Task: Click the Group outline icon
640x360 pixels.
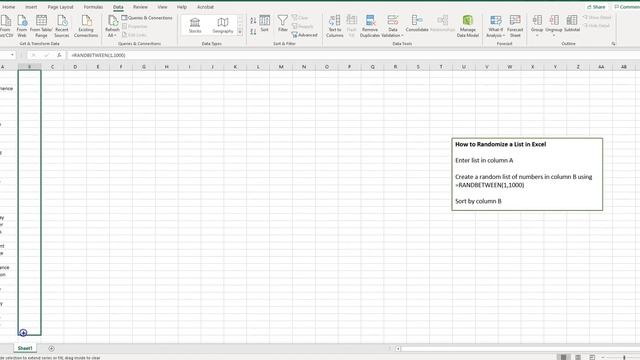Action: (537, 20)
